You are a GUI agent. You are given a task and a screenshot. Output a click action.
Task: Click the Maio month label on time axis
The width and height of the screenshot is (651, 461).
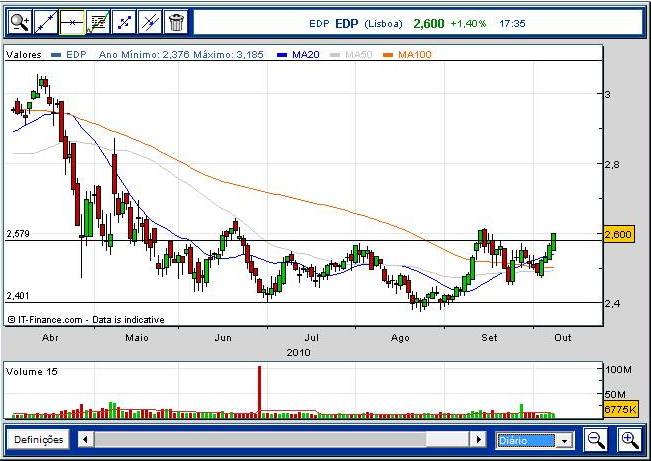137,338
